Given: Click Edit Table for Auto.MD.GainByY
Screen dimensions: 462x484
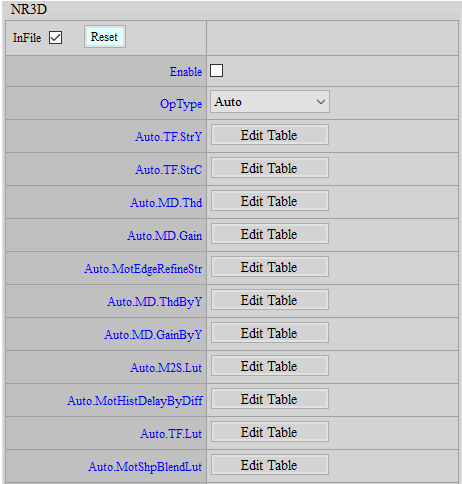Looking at the screenshot, I should [270, 333].
